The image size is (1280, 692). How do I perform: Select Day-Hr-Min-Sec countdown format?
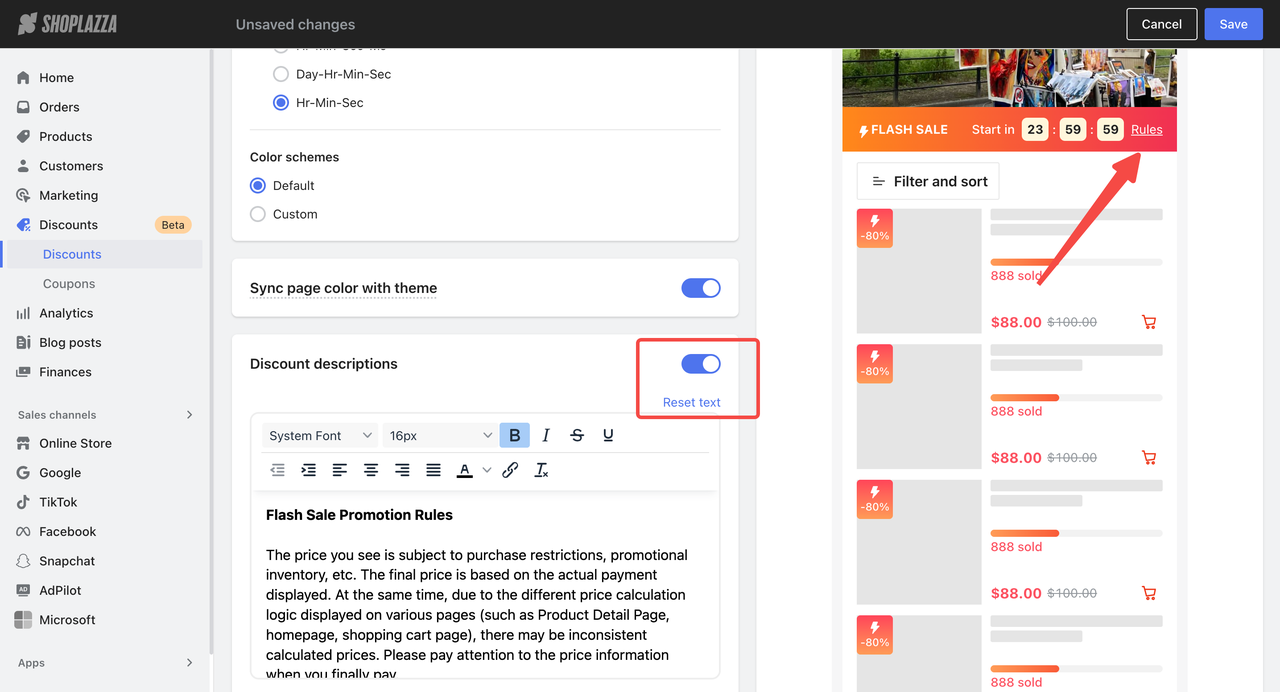point(281,74)
